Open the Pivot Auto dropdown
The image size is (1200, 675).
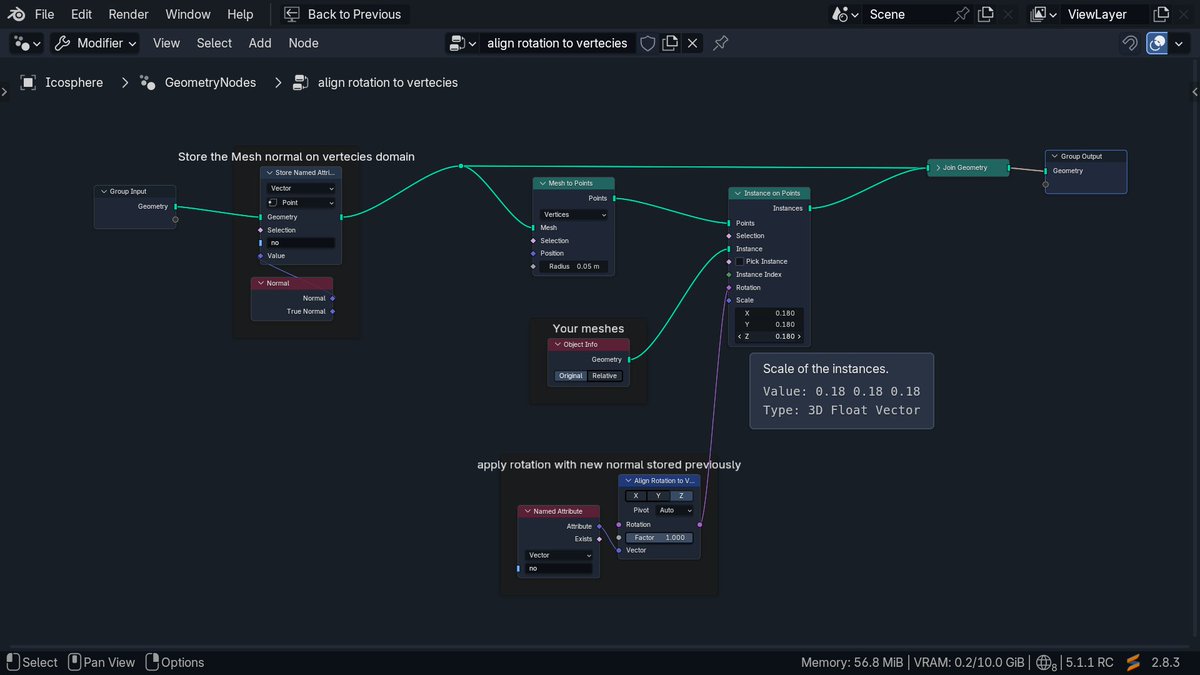675,510
